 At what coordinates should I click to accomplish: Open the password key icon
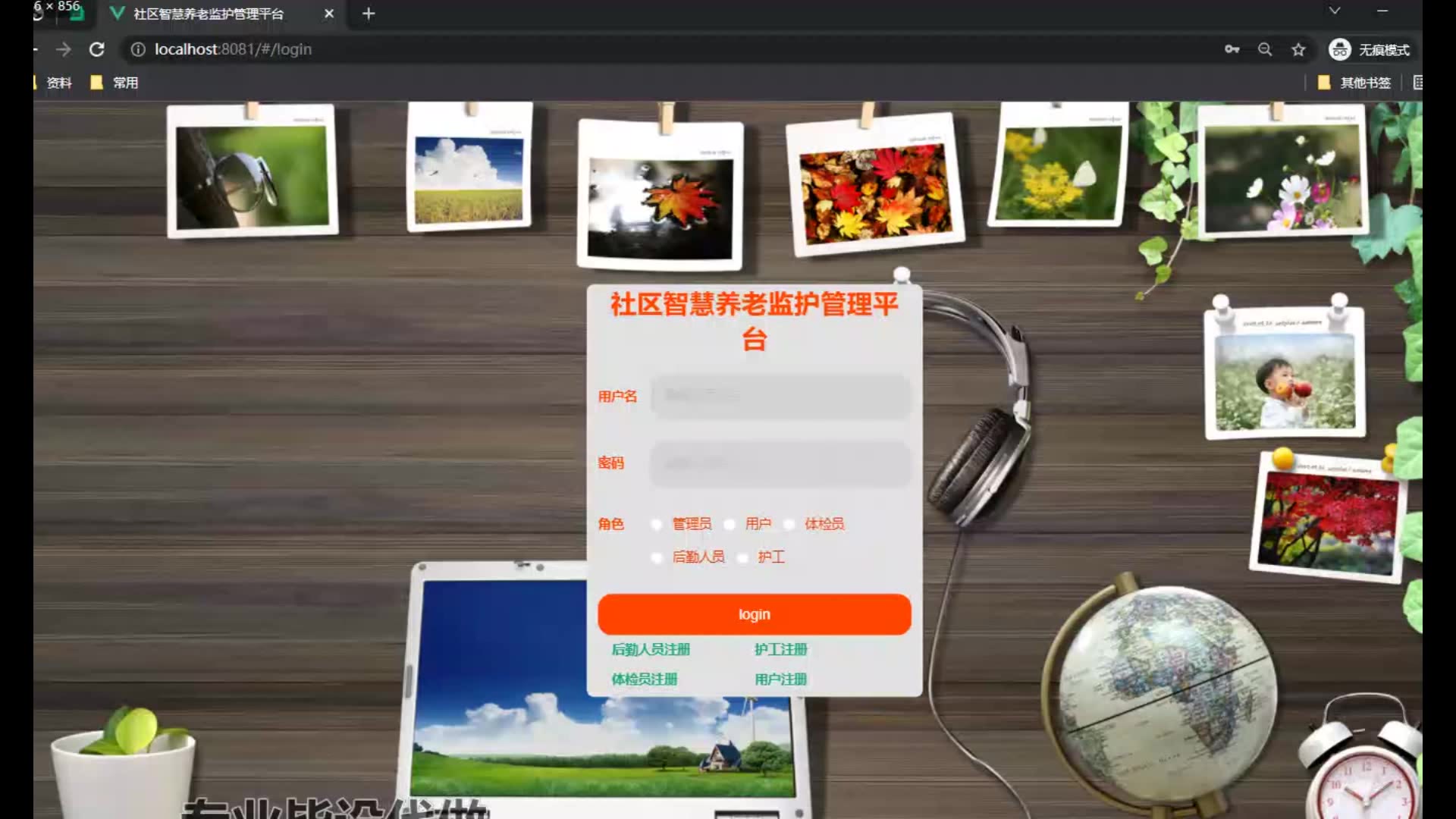(1232, 49)
